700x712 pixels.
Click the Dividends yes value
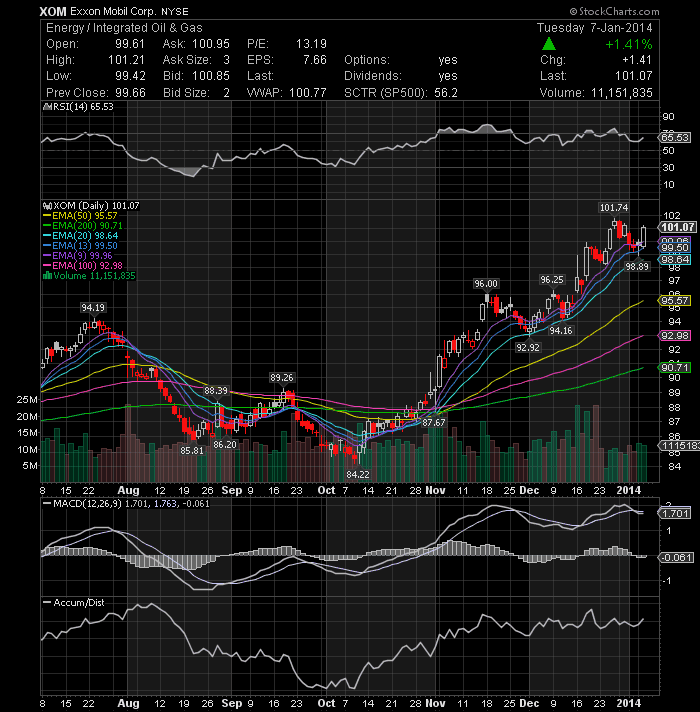tap(448, 76)
